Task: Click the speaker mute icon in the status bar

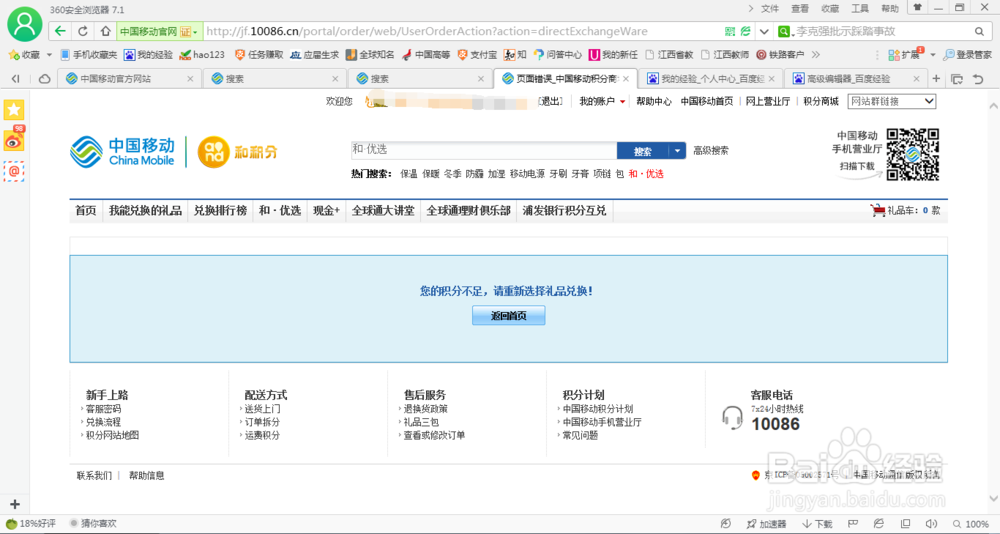Action: click(932, 524)
